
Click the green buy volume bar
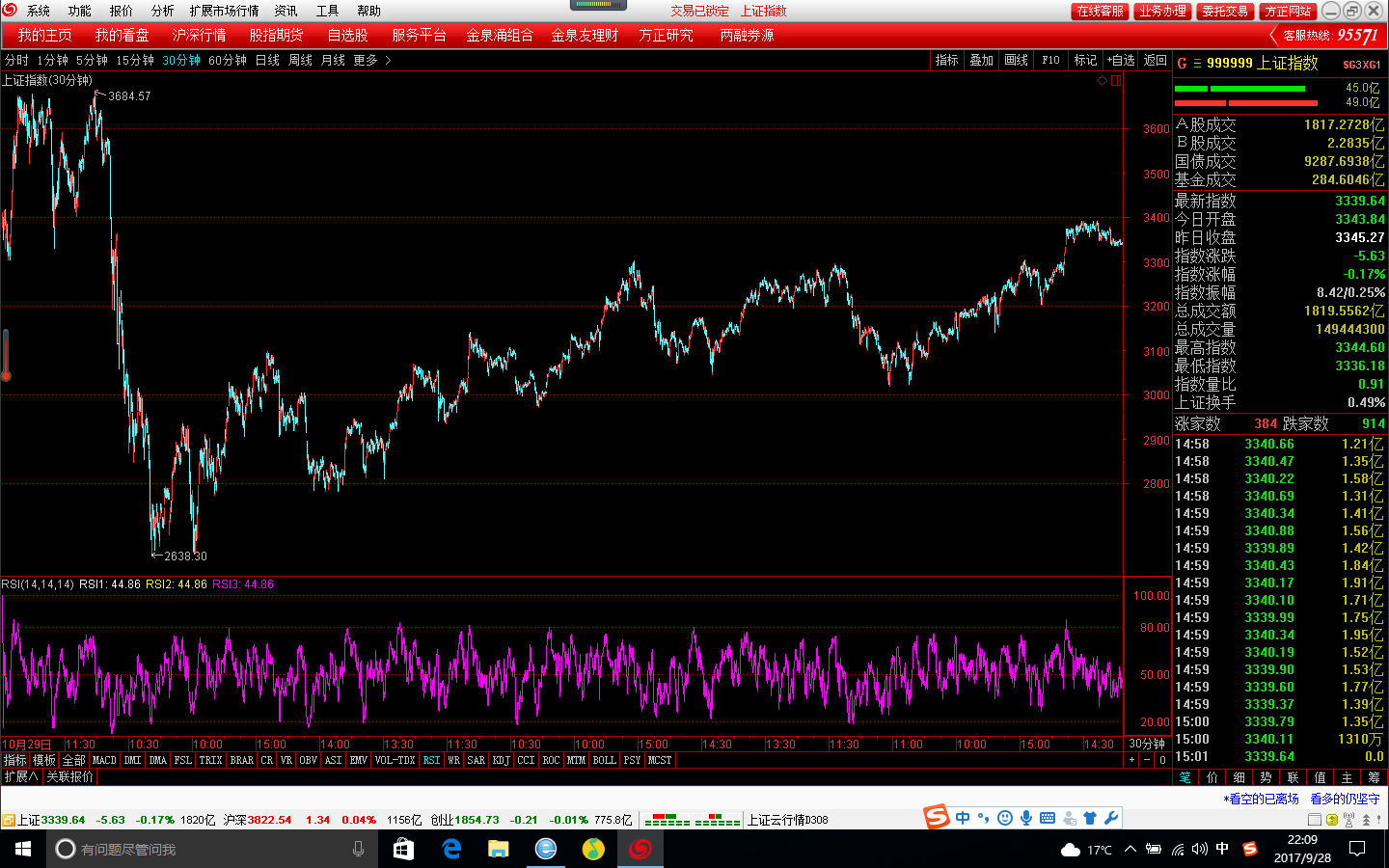(x=1239, y=88)
